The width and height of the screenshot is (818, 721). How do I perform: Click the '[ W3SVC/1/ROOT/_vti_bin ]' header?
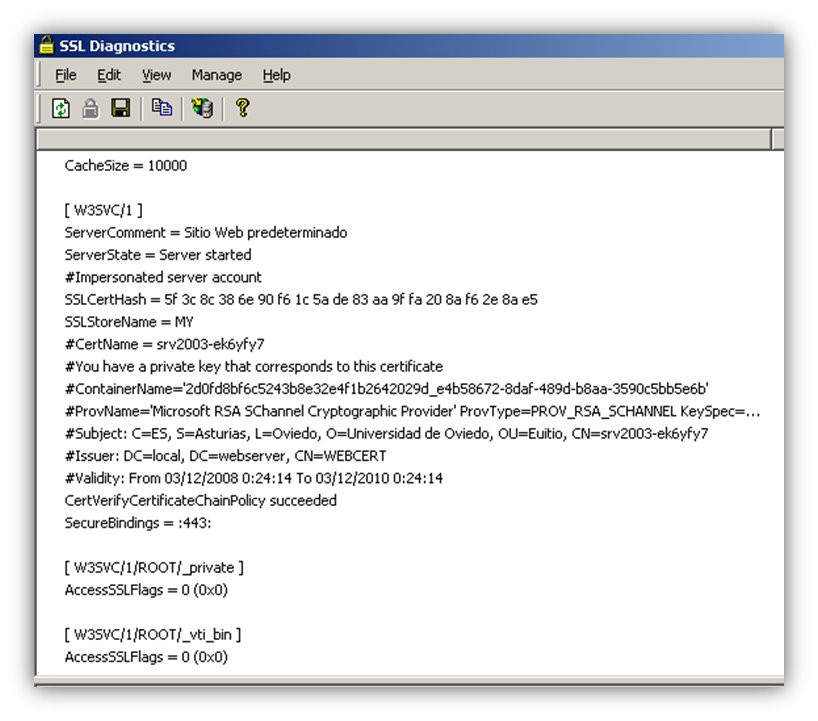153,635
